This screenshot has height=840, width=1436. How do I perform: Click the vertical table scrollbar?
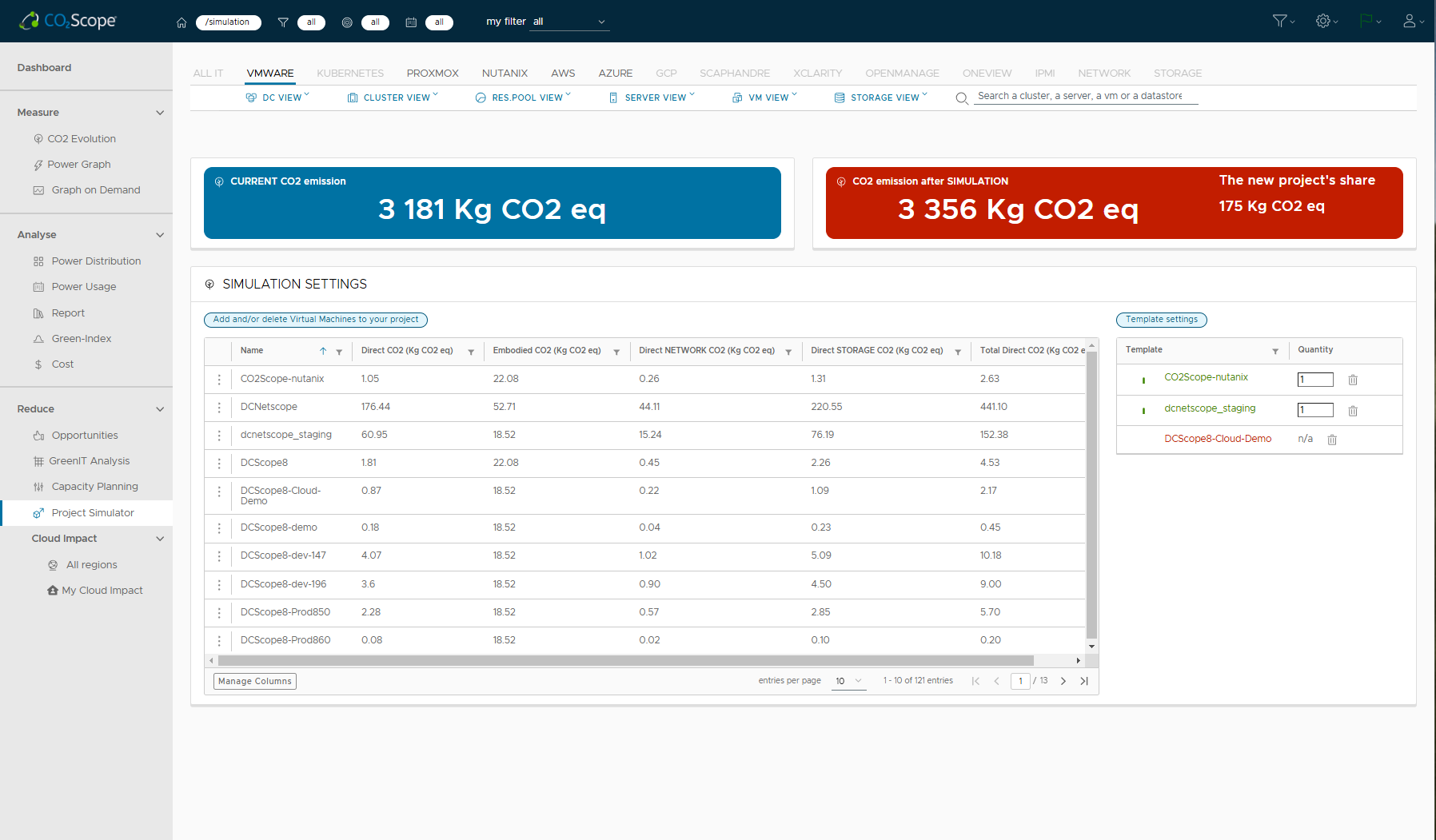(x=1091, y=494)
